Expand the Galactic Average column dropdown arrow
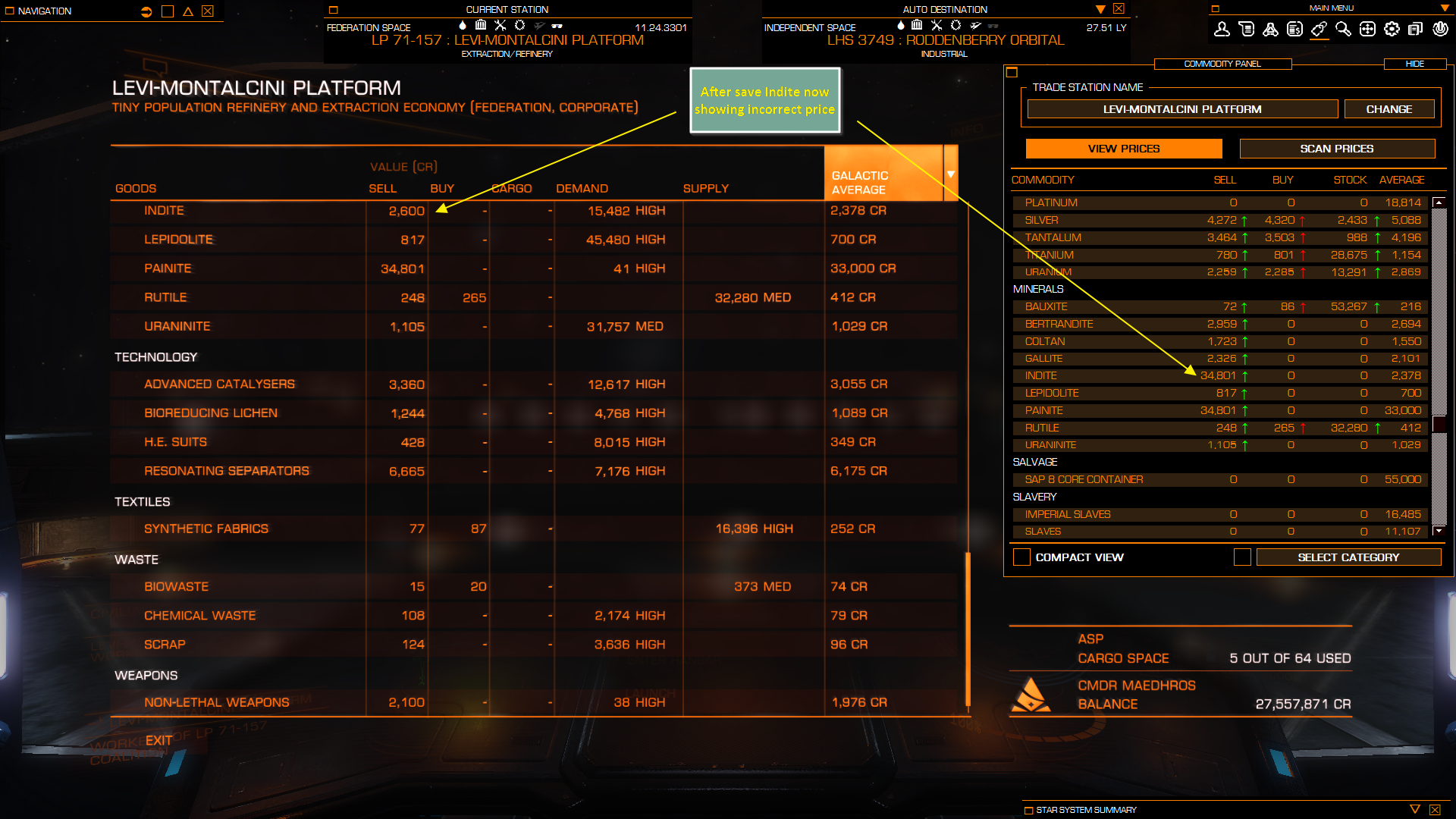Viewport: 1456px width, 819px height. (x=951, y=174)
